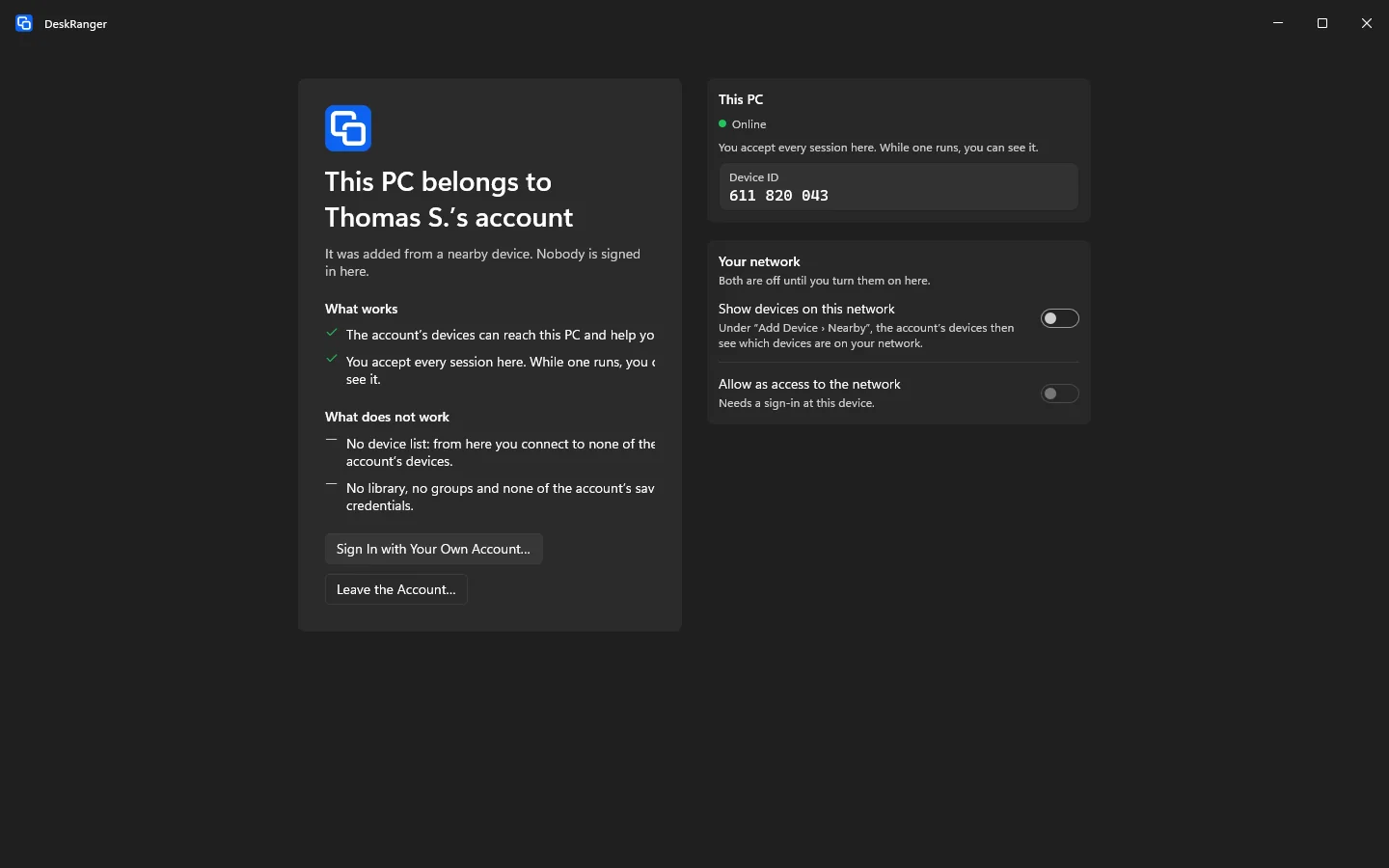Click the Device ID field 611 820 043
Image resolution: width=1389 pixels, height=868 pixels.
point(899,187)
